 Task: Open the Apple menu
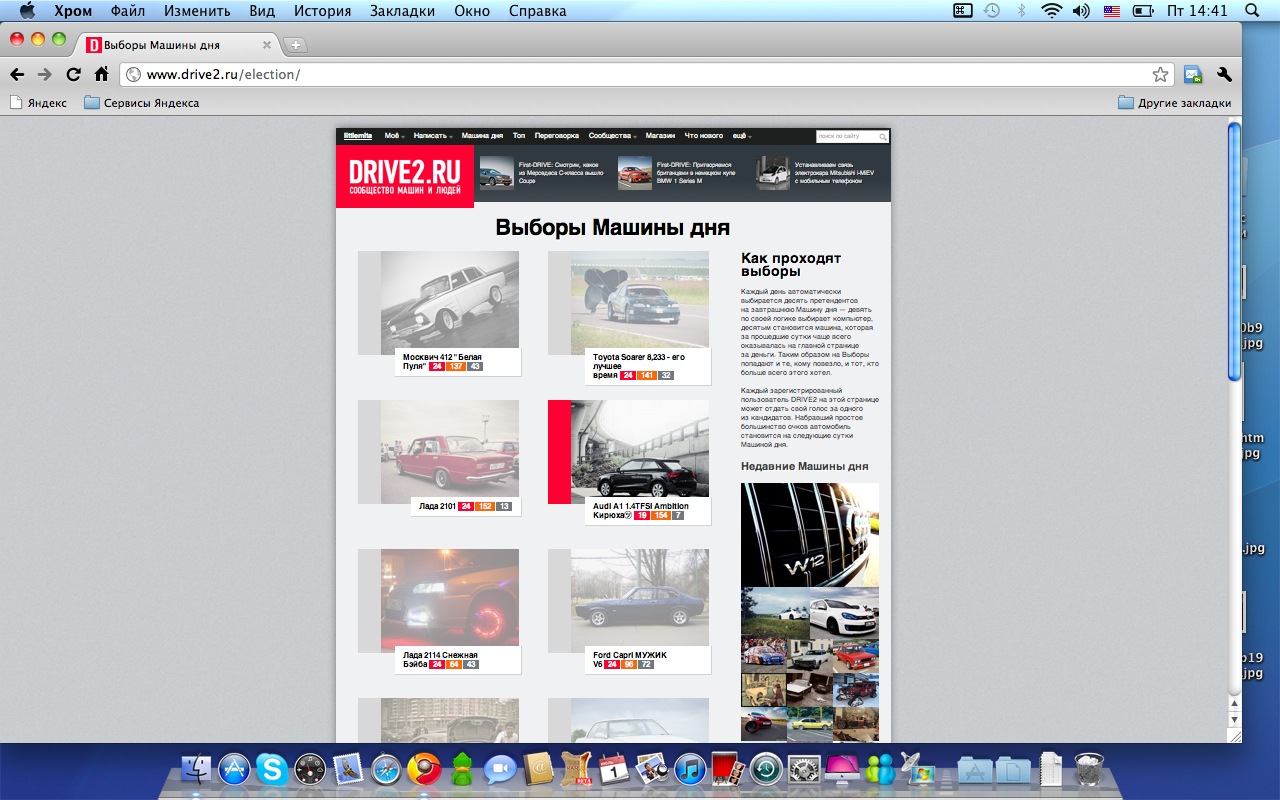pos(27,11)
